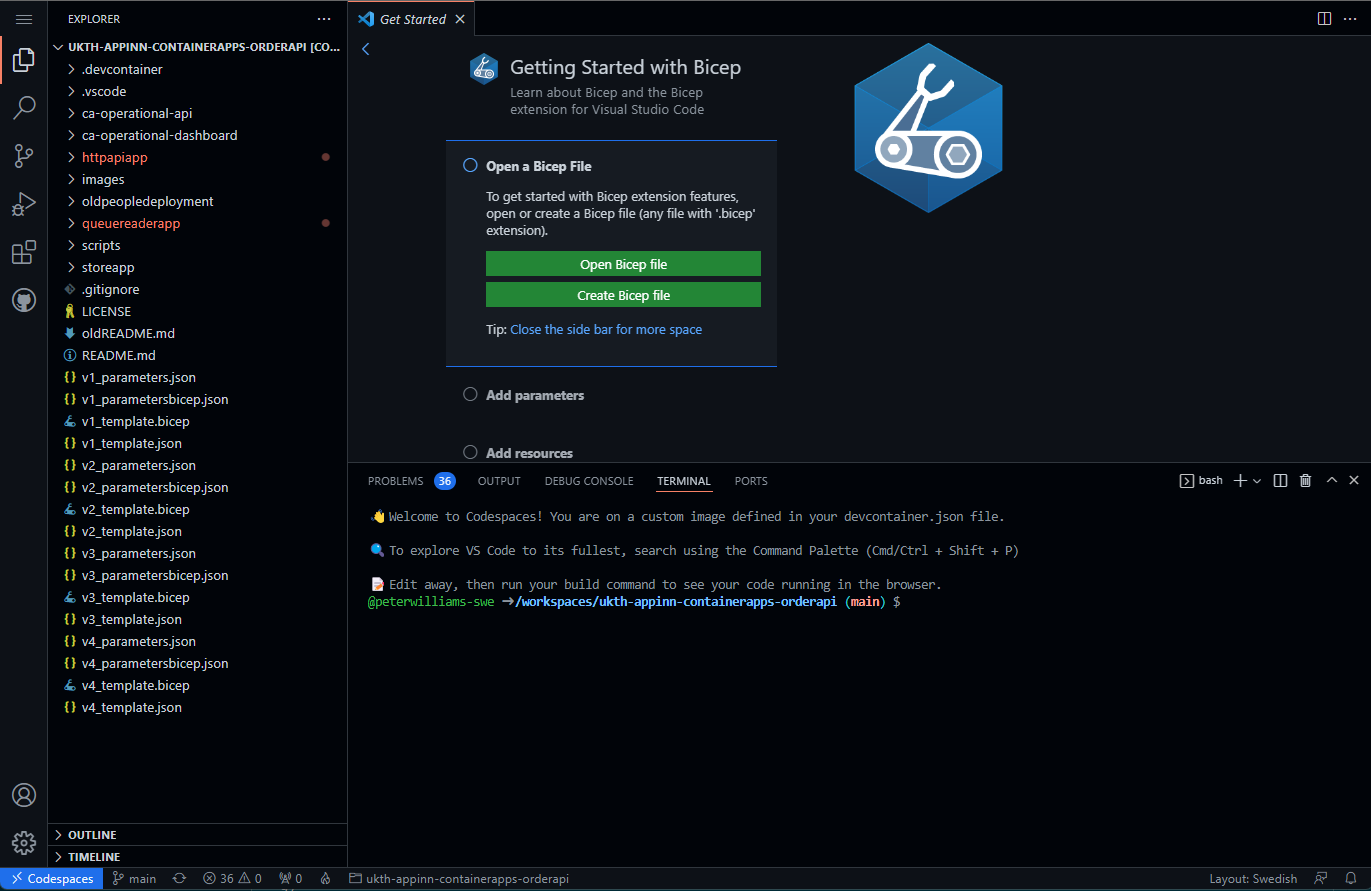Expand the ca-operational-api folder
The image size is (1371, 891).
[x=198, y=113]
